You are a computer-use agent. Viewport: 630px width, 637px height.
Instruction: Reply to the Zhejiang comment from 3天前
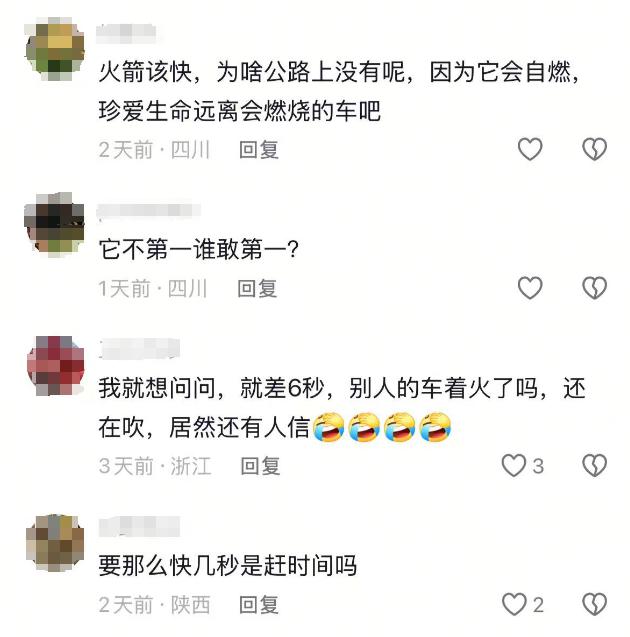coord(260,466)
